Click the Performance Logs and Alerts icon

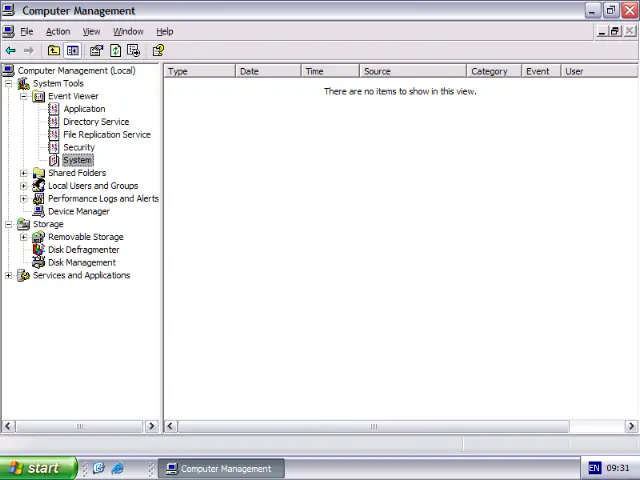click(39, 198)
